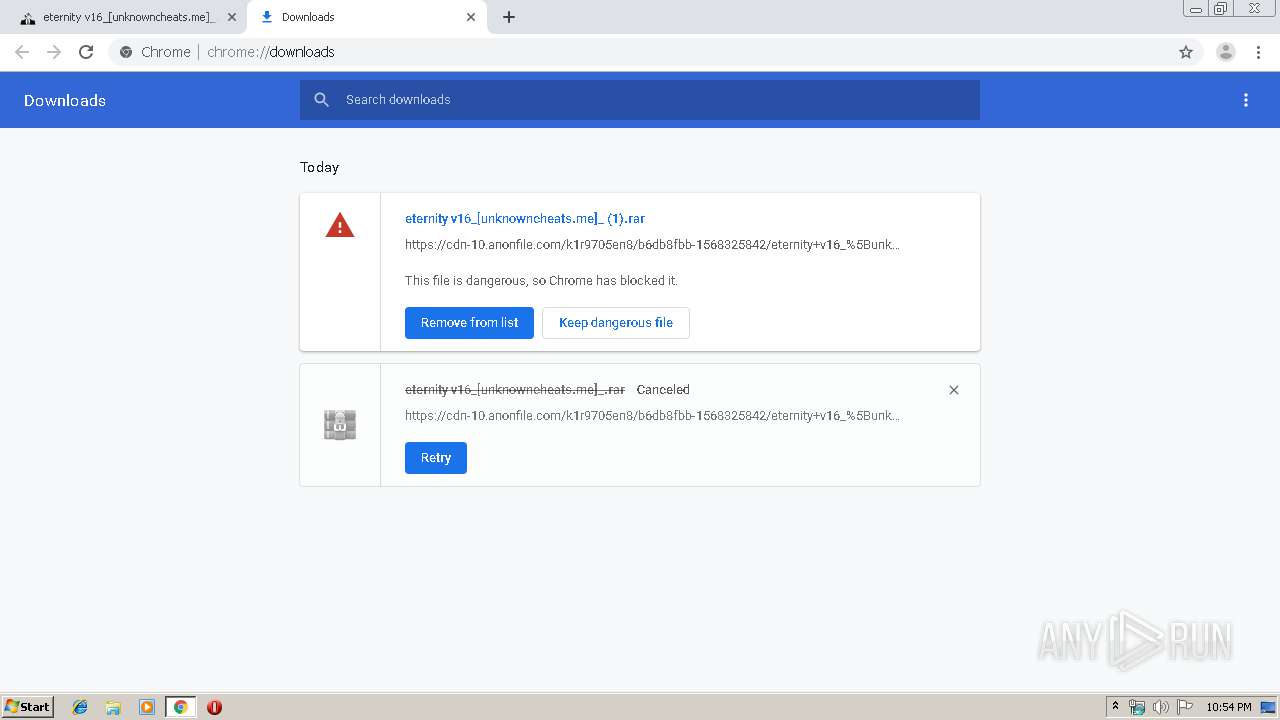1280x720 pixels.
Task: Choose Keep dangerous file
Action: coord(616,323)
